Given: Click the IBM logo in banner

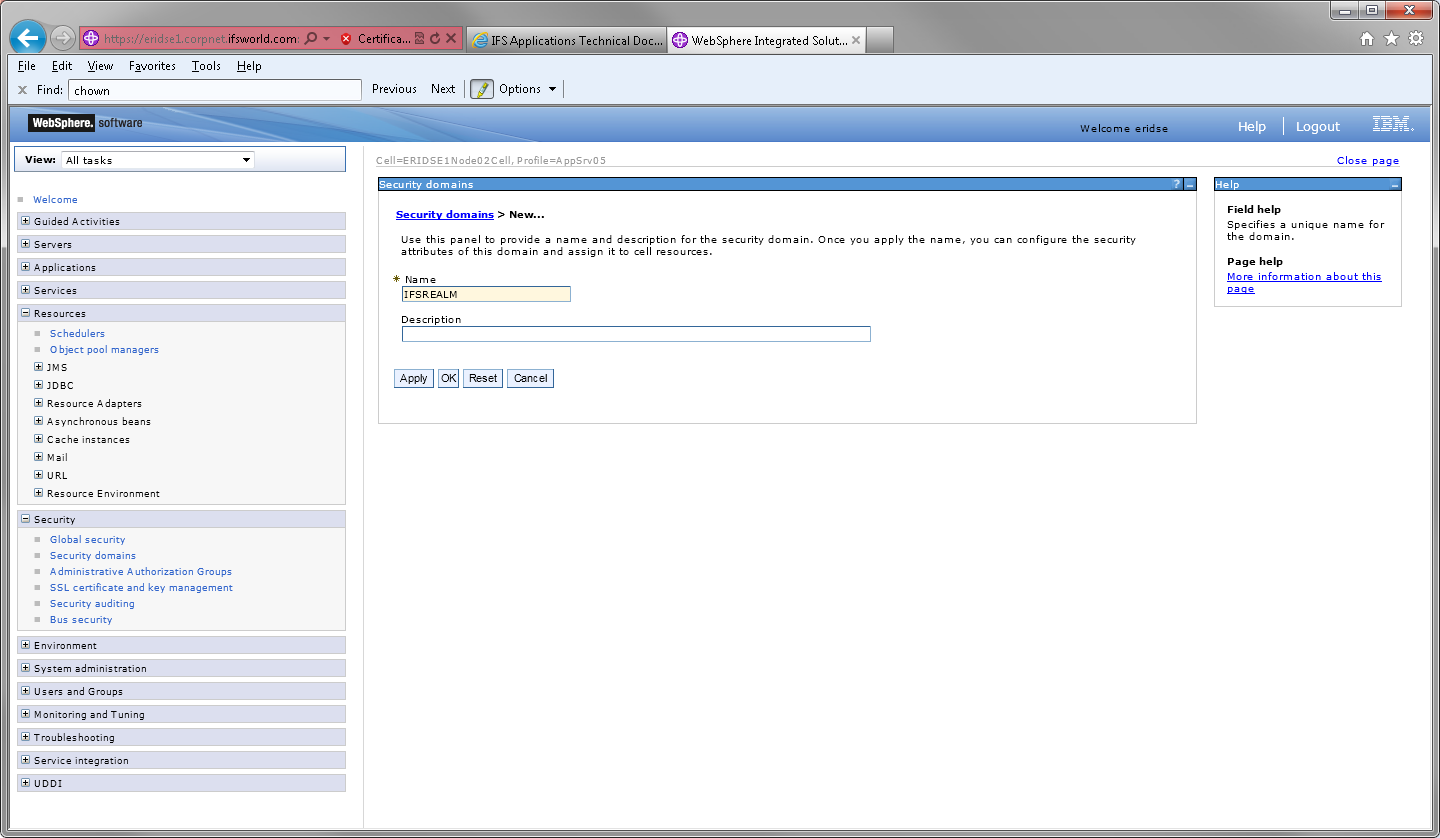Looking at the screenshot, I should pos(1393,125).
